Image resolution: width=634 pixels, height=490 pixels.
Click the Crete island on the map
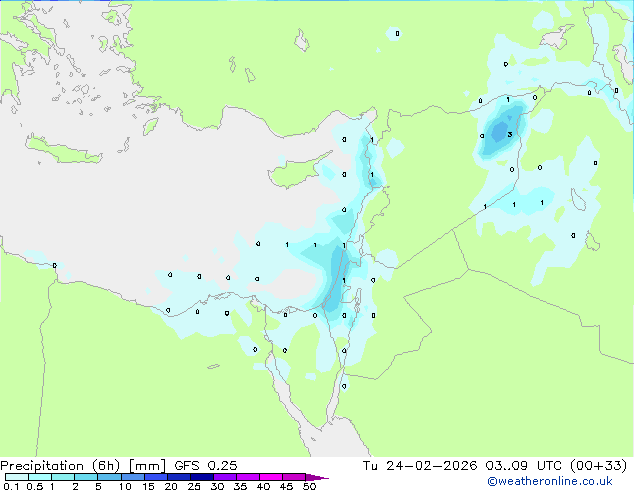coord(63,150)
